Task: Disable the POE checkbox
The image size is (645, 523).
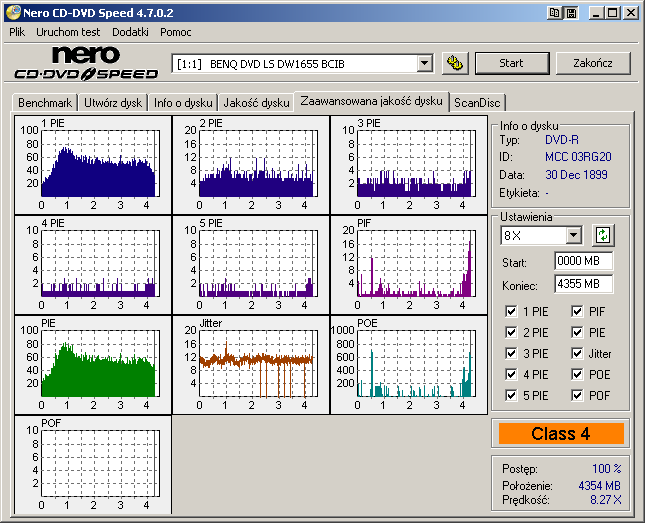Action: point(577,374)
